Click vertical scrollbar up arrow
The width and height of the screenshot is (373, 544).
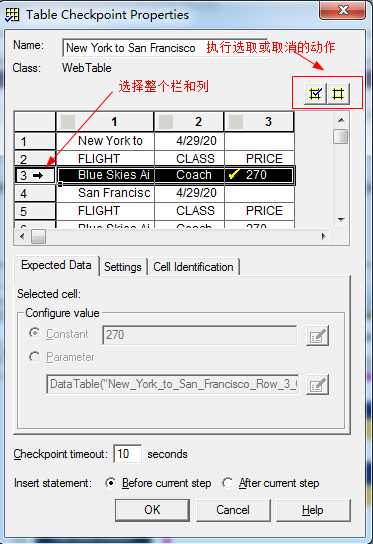click(341, 120)
